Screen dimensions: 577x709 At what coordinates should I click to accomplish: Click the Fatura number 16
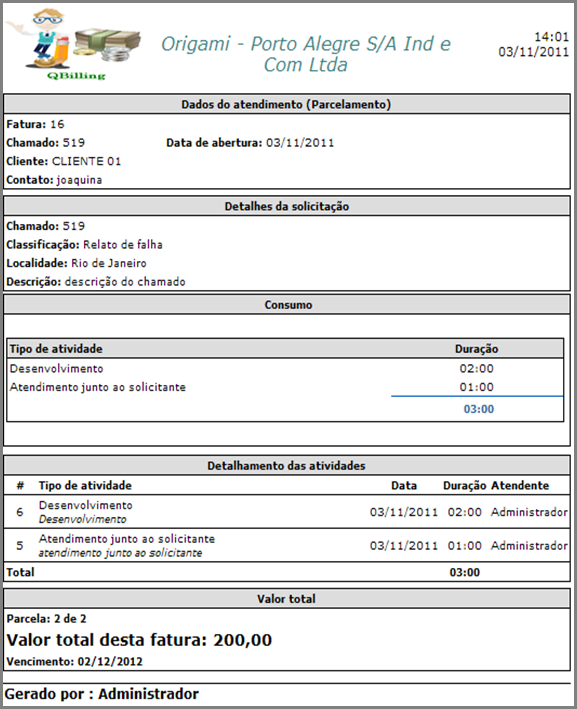point(57,124)
